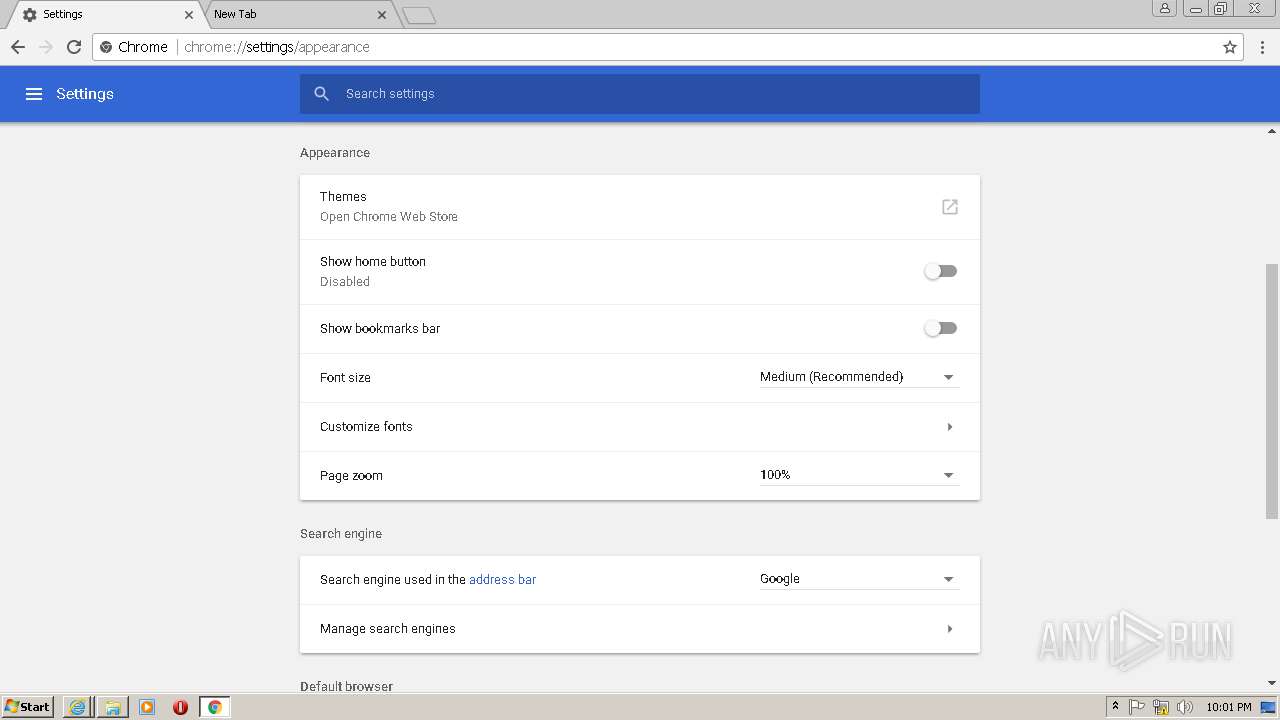Open the search engine Google dropdown
This screenshot has height=720, width=1280.
pyautogui.click(x=859, y=579)
